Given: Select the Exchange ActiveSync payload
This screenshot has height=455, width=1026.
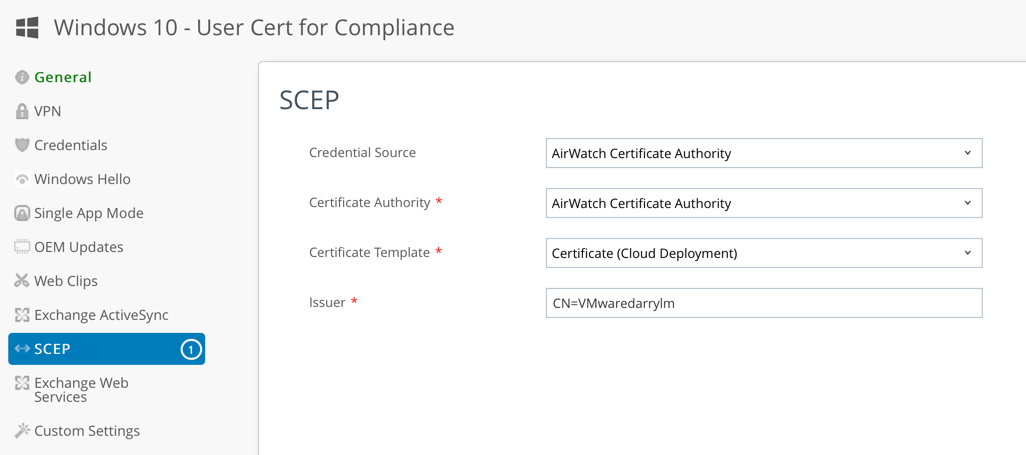Looking at the screenshot, I should coord(101,315).
